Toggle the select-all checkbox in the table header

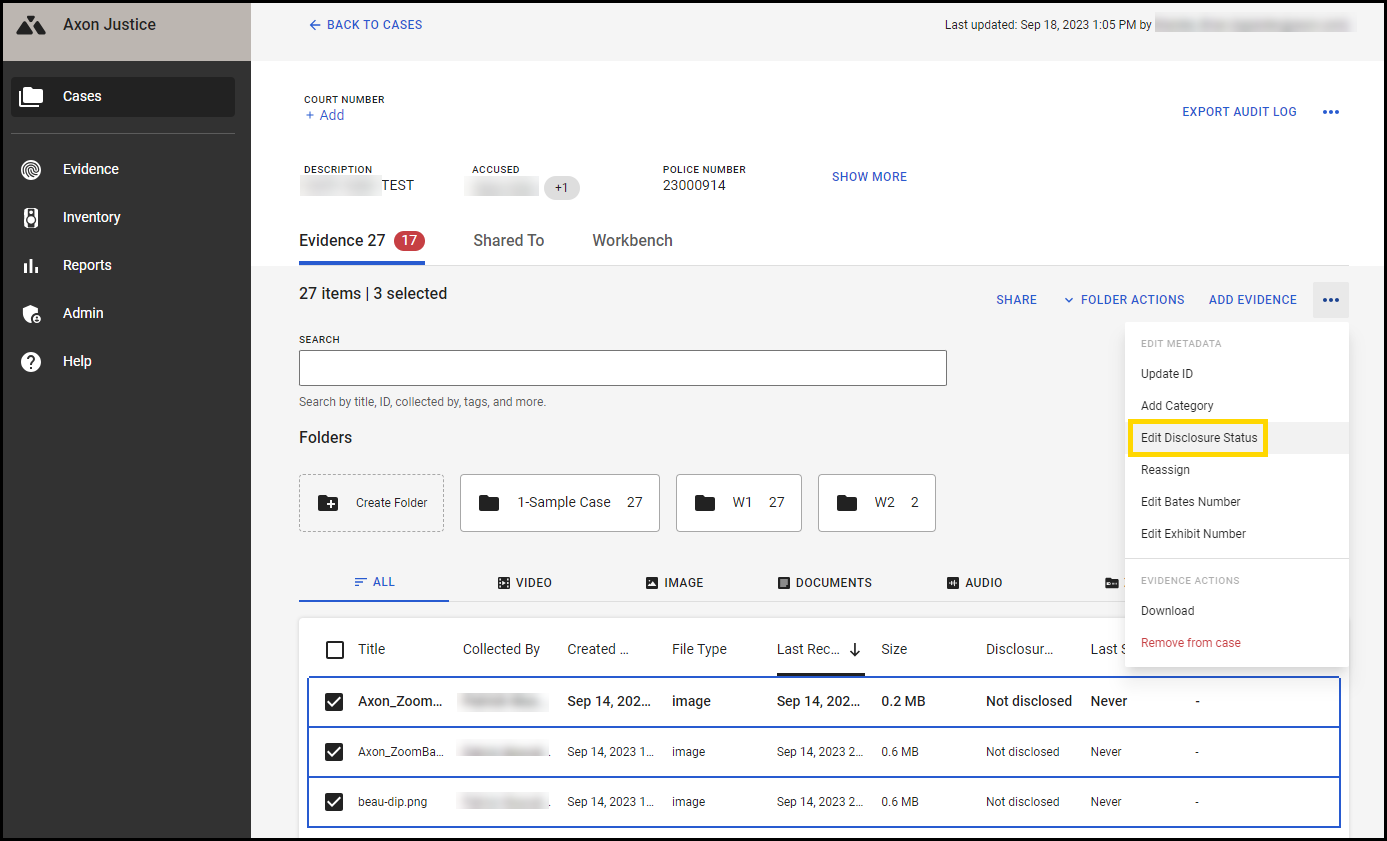pyautogui.click(x=335, y=650)
